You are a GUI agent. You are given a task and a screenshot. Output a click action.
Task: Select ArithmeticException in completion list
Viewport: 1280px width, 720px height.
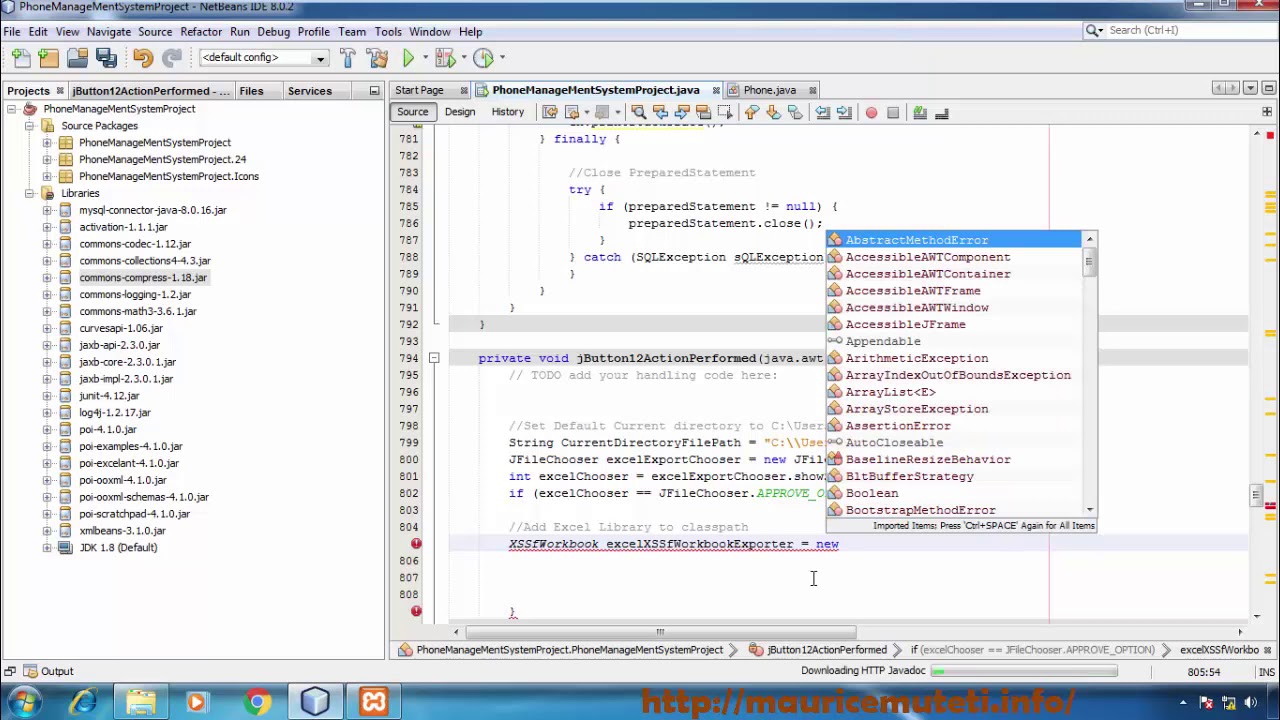[953, 358]
